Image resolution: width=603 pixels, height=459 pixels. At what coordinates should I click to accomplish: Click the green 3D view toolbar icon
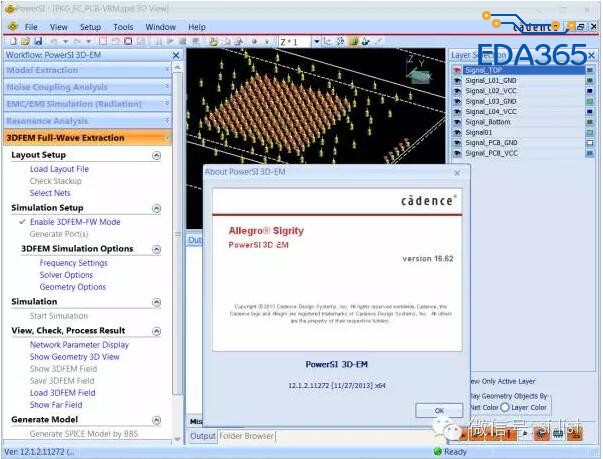[353, 41]
